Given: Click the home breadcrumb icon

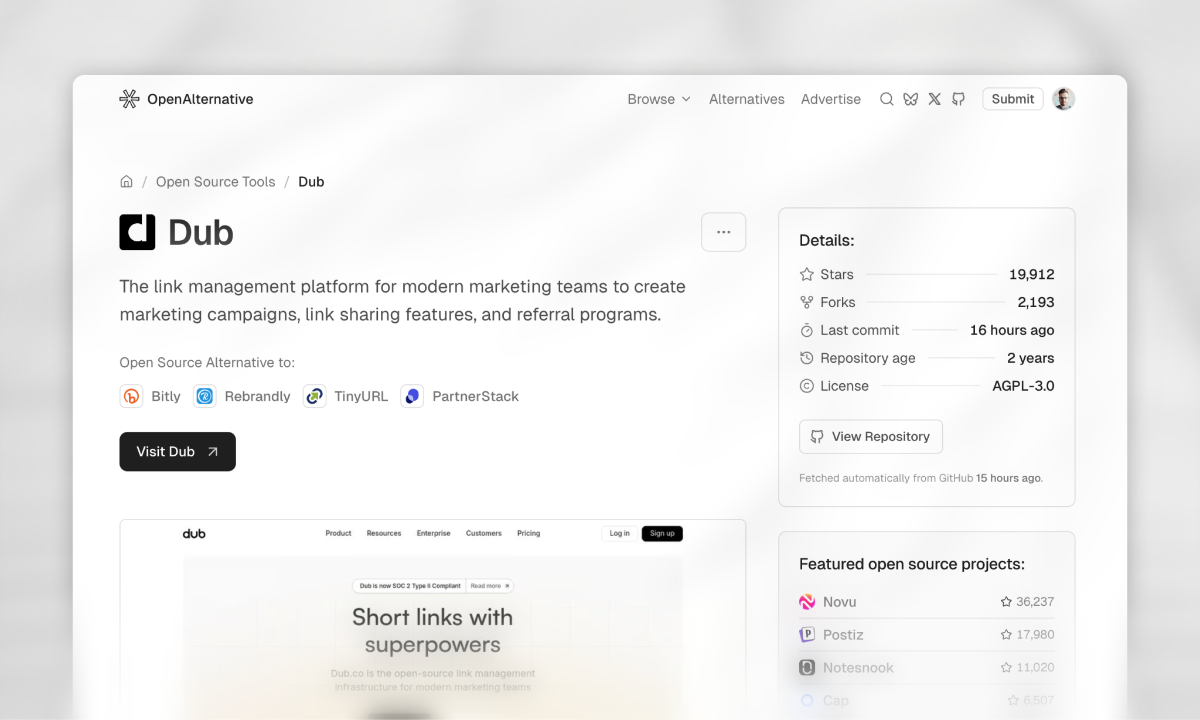Looking at the screenshot, I should click(x=126, y=181).
